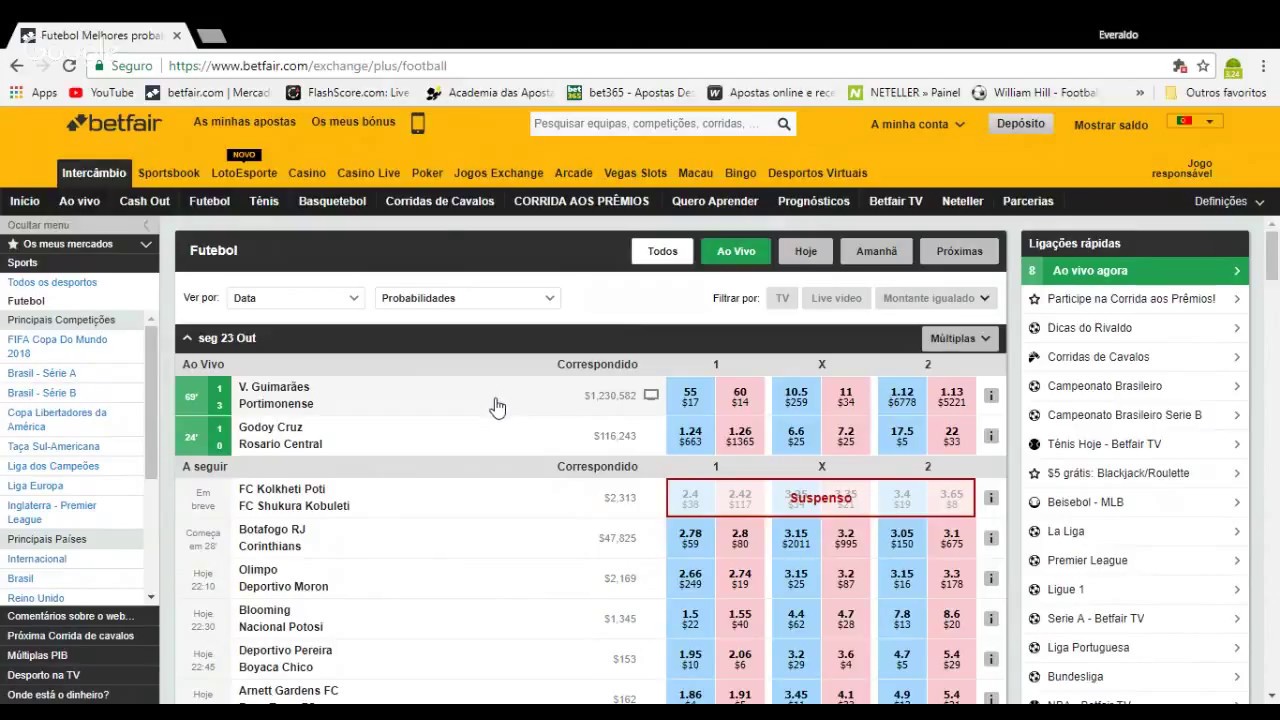Switch to Casino tab
The width and height of the screenshot is (1280, 720).
[x=307, y=173]
